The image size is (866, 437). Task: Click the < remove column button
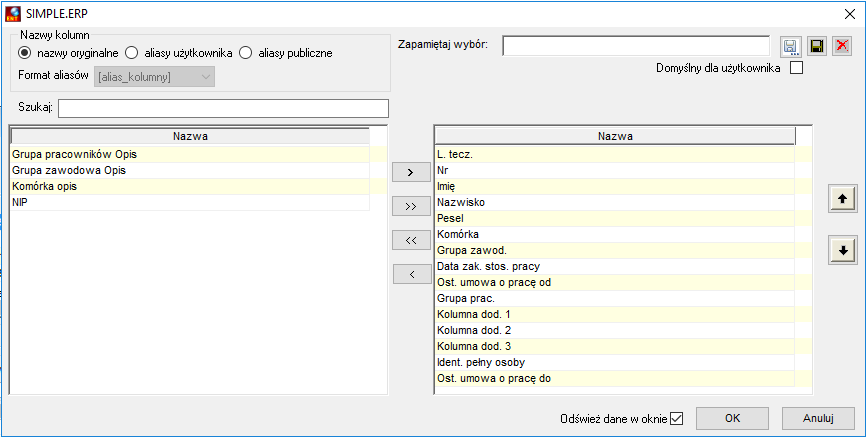[x=412, y=275]
